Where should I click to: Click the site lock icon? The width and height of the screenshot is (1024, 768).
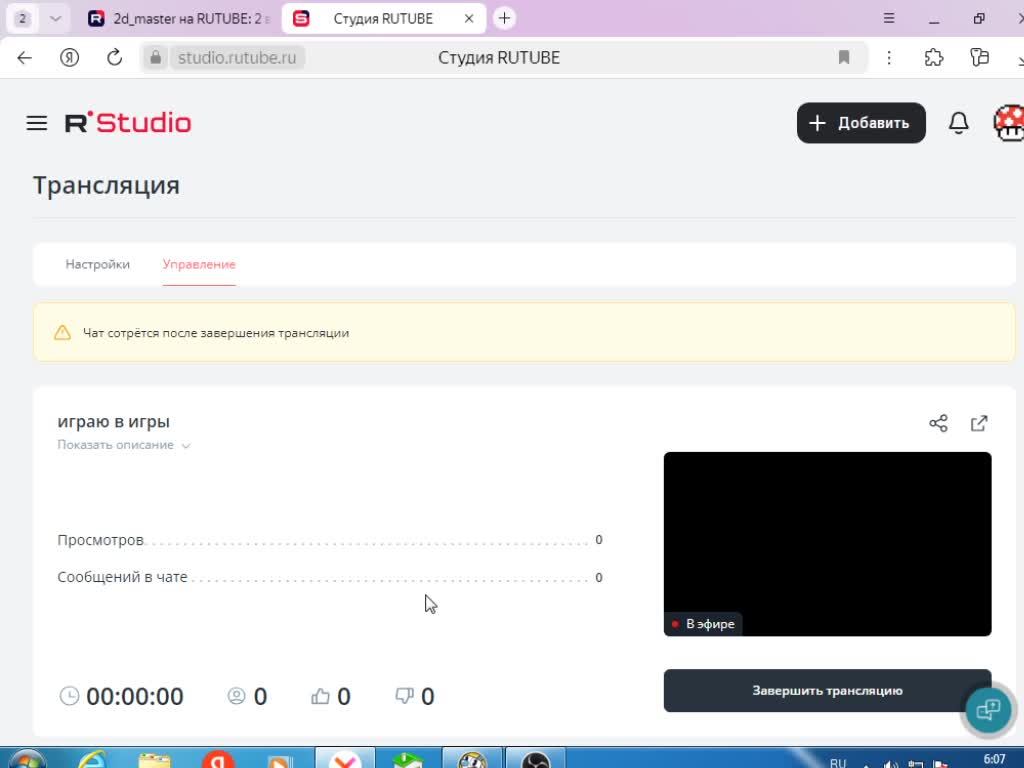pyautogui.click(x=155, y=57)
